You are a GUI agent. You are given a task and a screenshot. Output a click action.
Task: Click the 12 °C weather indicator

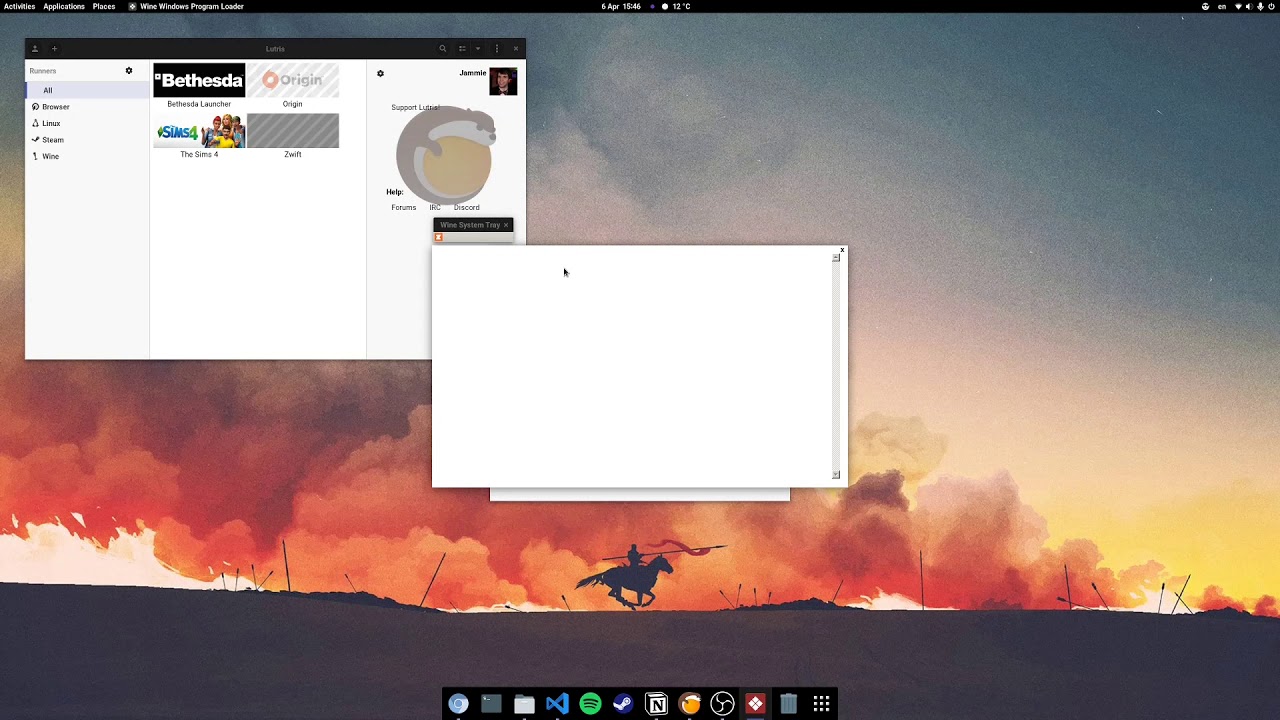(676, 6)
